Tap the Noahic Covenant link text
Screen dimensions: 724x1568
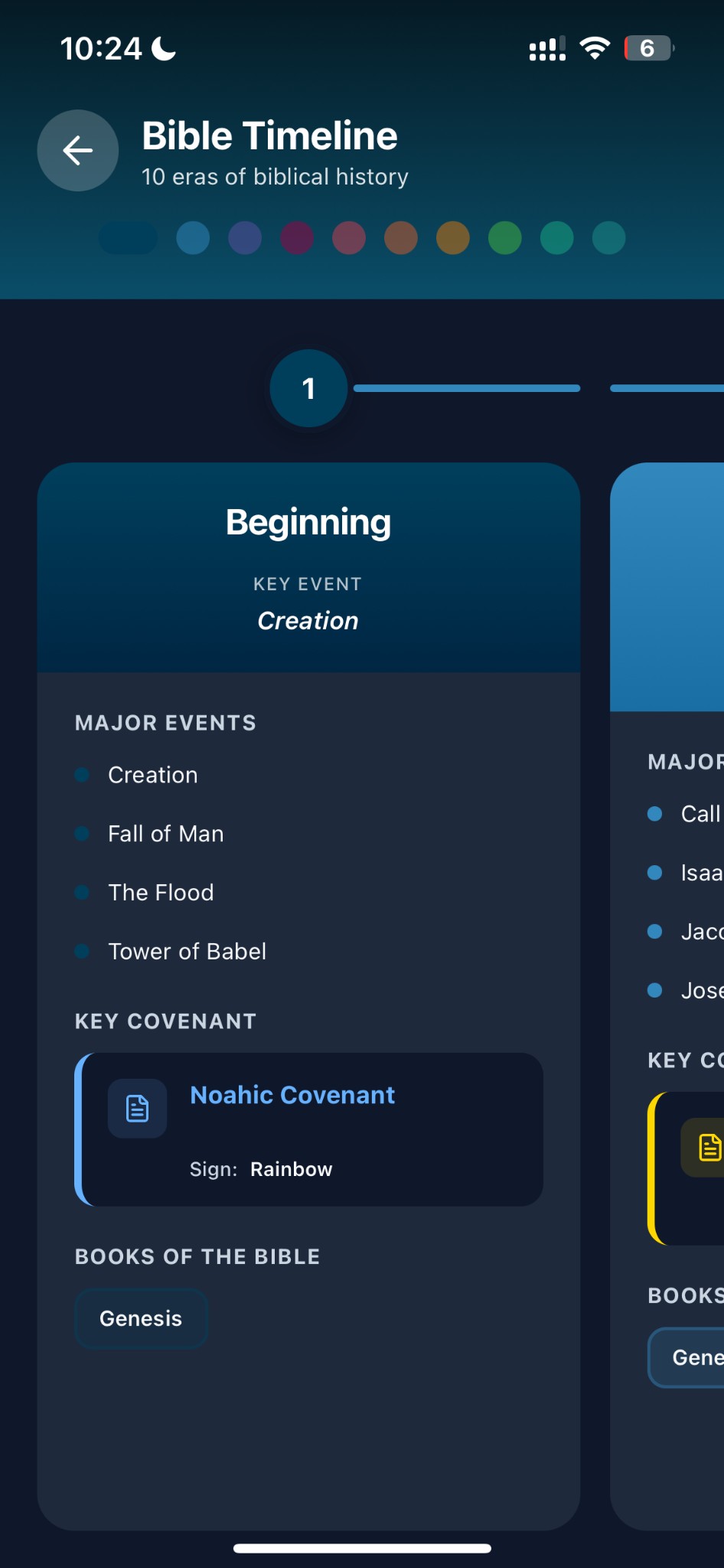tap(292, 1095)
